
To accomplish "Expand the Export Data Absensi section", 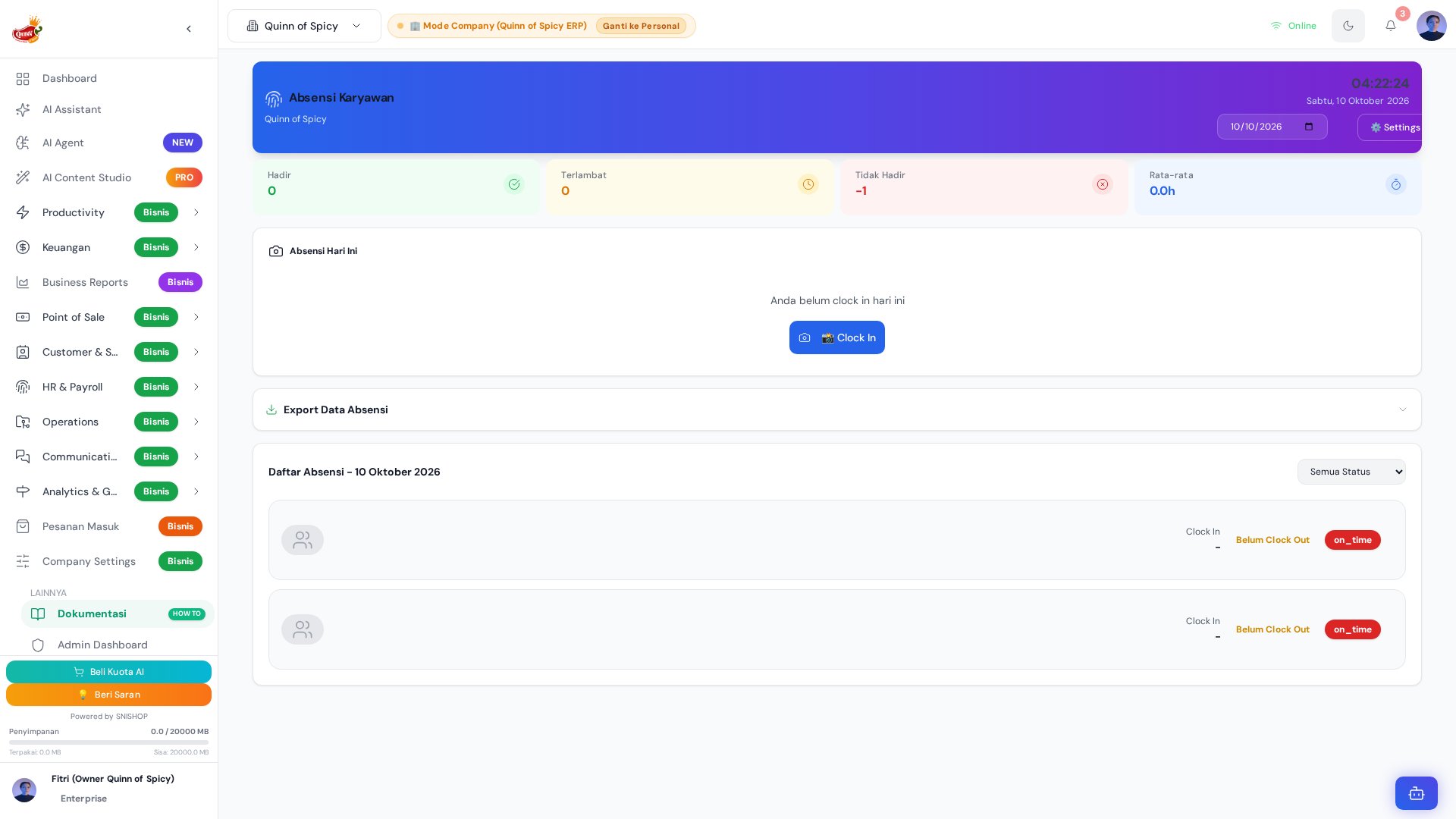I will (x=837, y=409).
